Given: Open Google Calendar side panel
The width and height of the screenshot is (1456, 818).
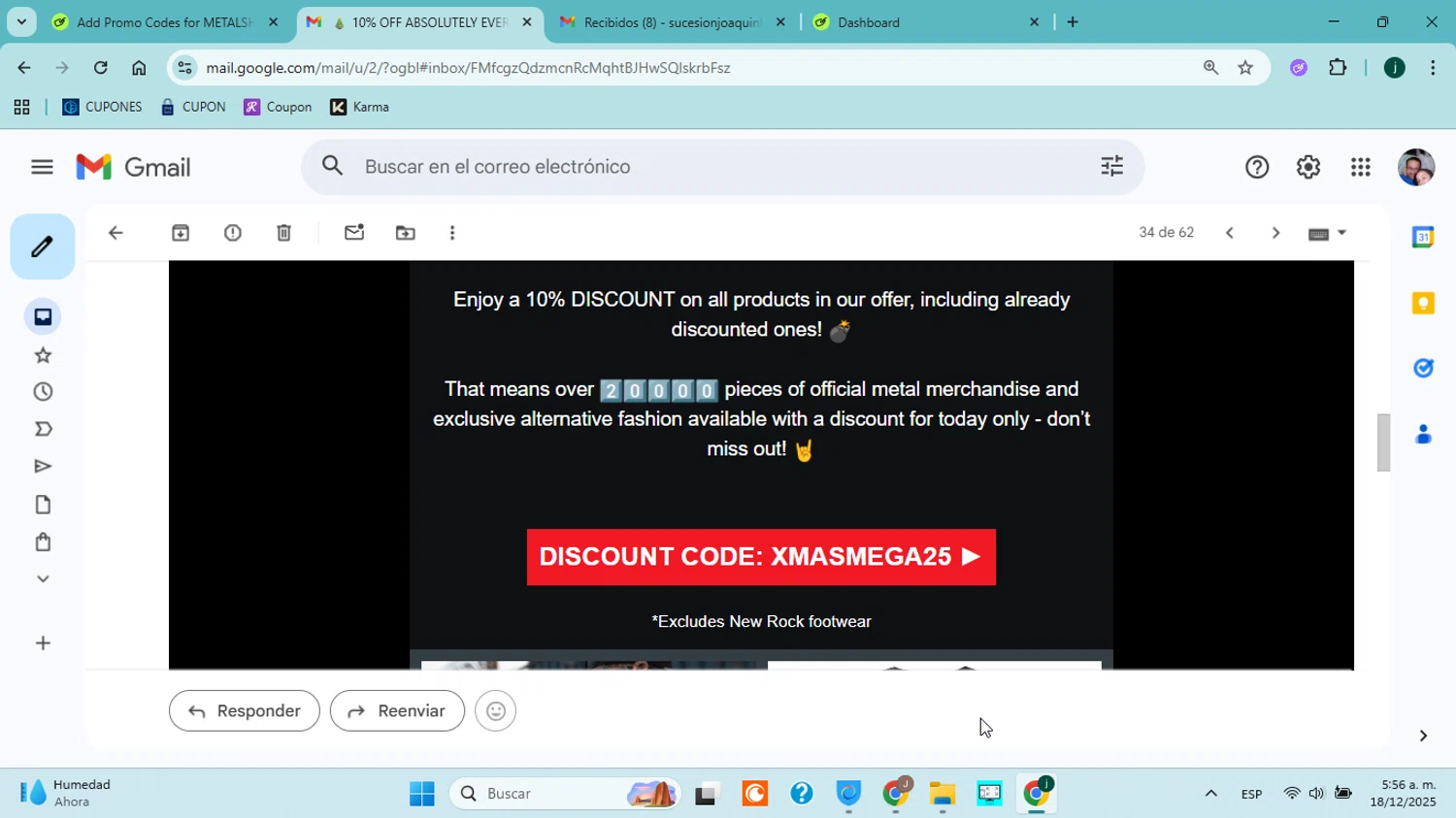Looking at the screenshot, I should (1423, 237).
